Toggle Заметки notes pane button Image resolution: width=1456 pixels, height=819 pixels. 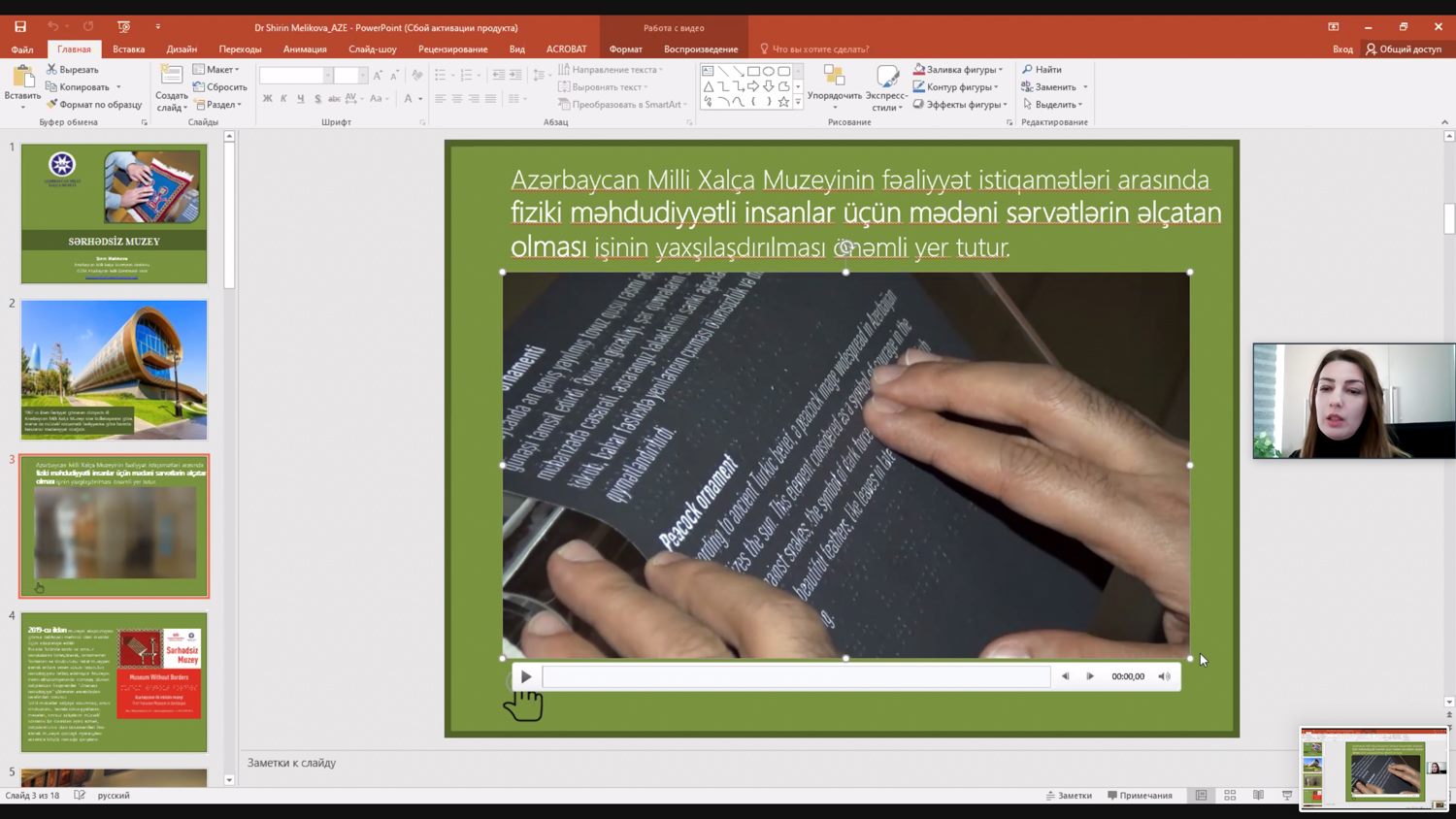pyautogui.click(x=1069, y=796)
